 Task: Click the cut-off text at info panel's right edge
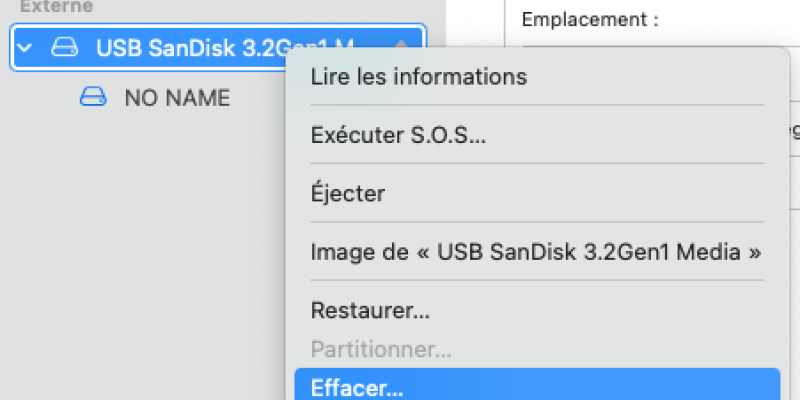[795, 132]
